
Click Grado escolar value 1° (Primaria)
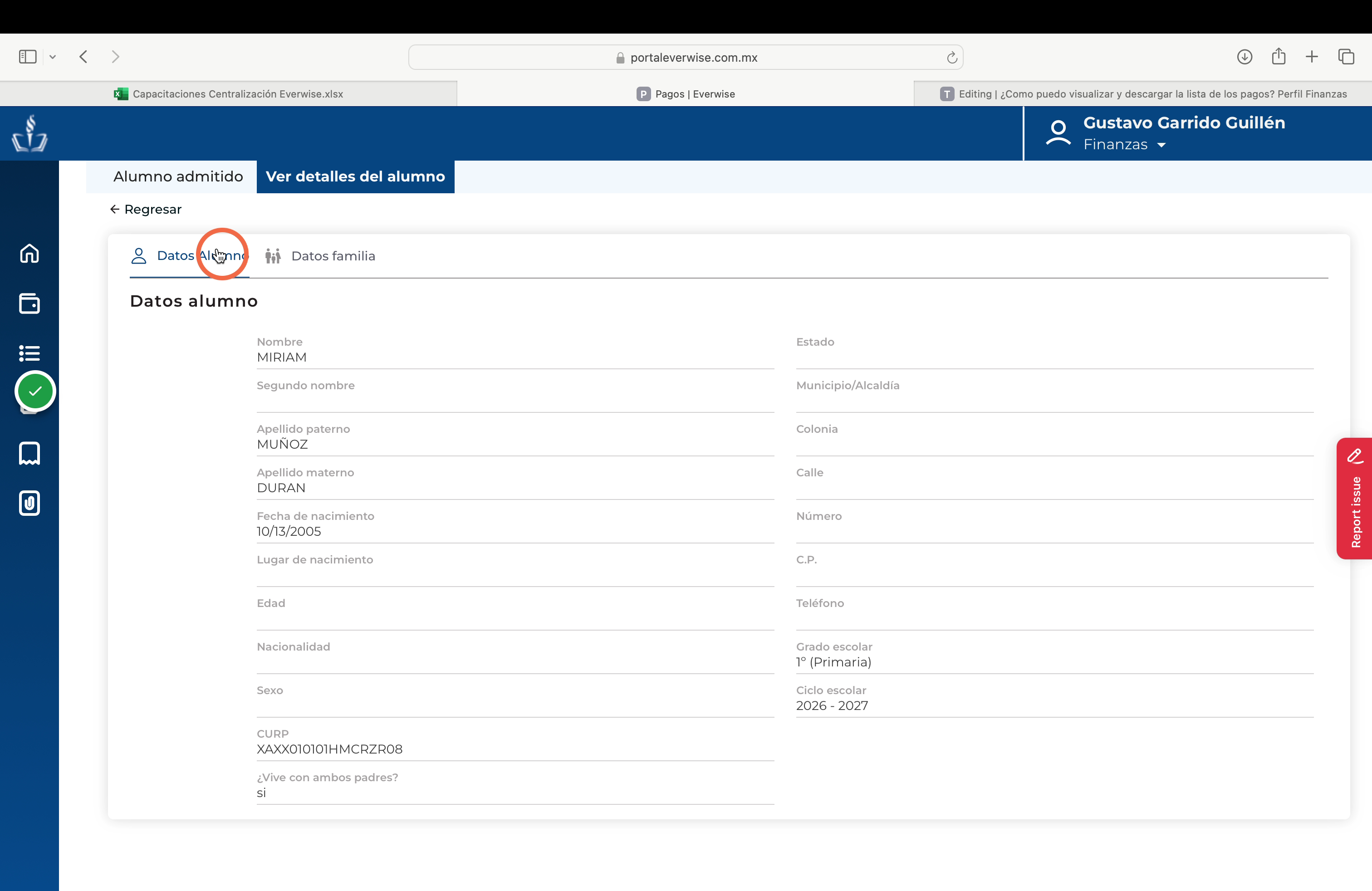pos(833,662)
